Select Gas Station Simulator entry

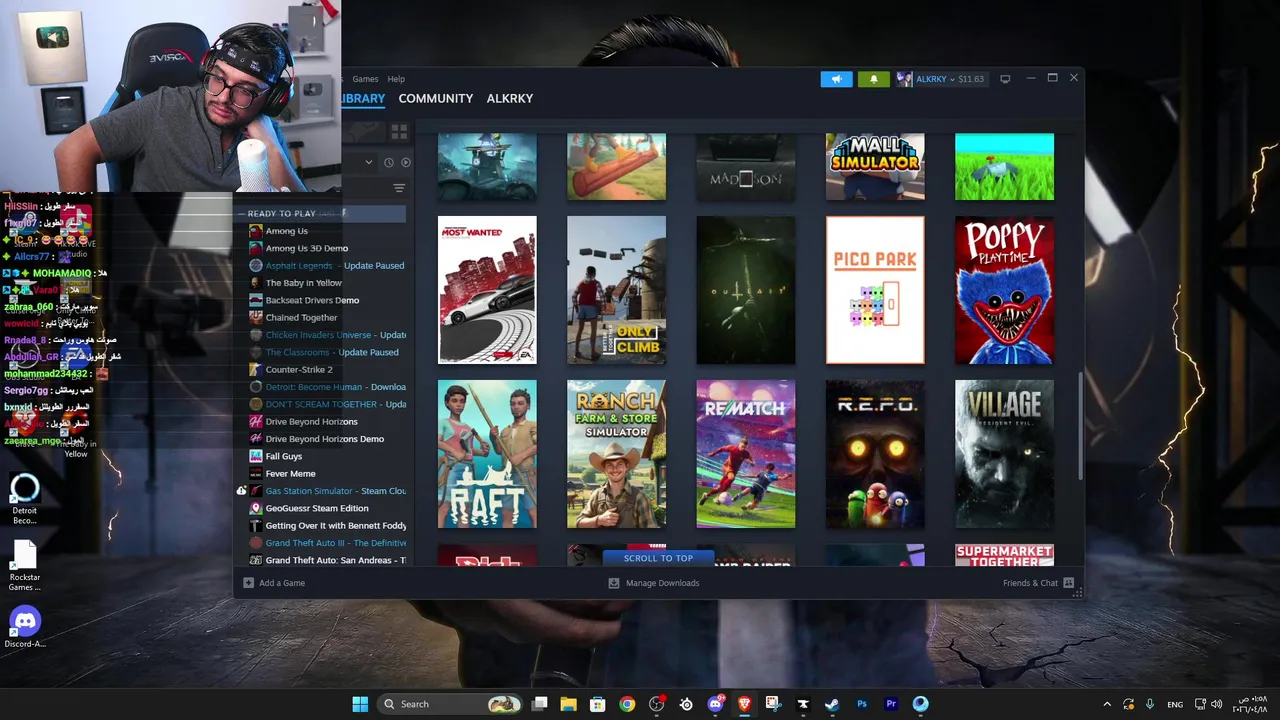coord(326,491)
